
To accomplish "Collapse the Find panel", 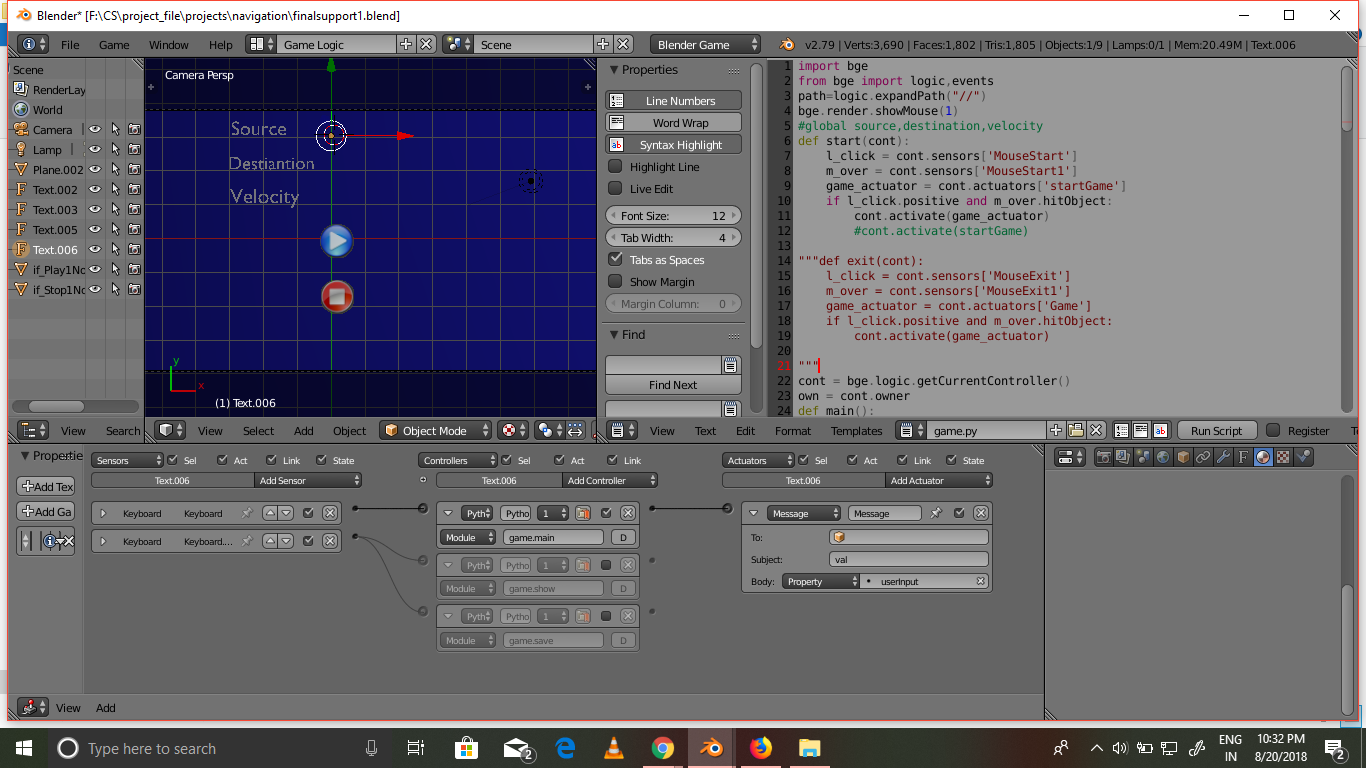I will [615, 335].
